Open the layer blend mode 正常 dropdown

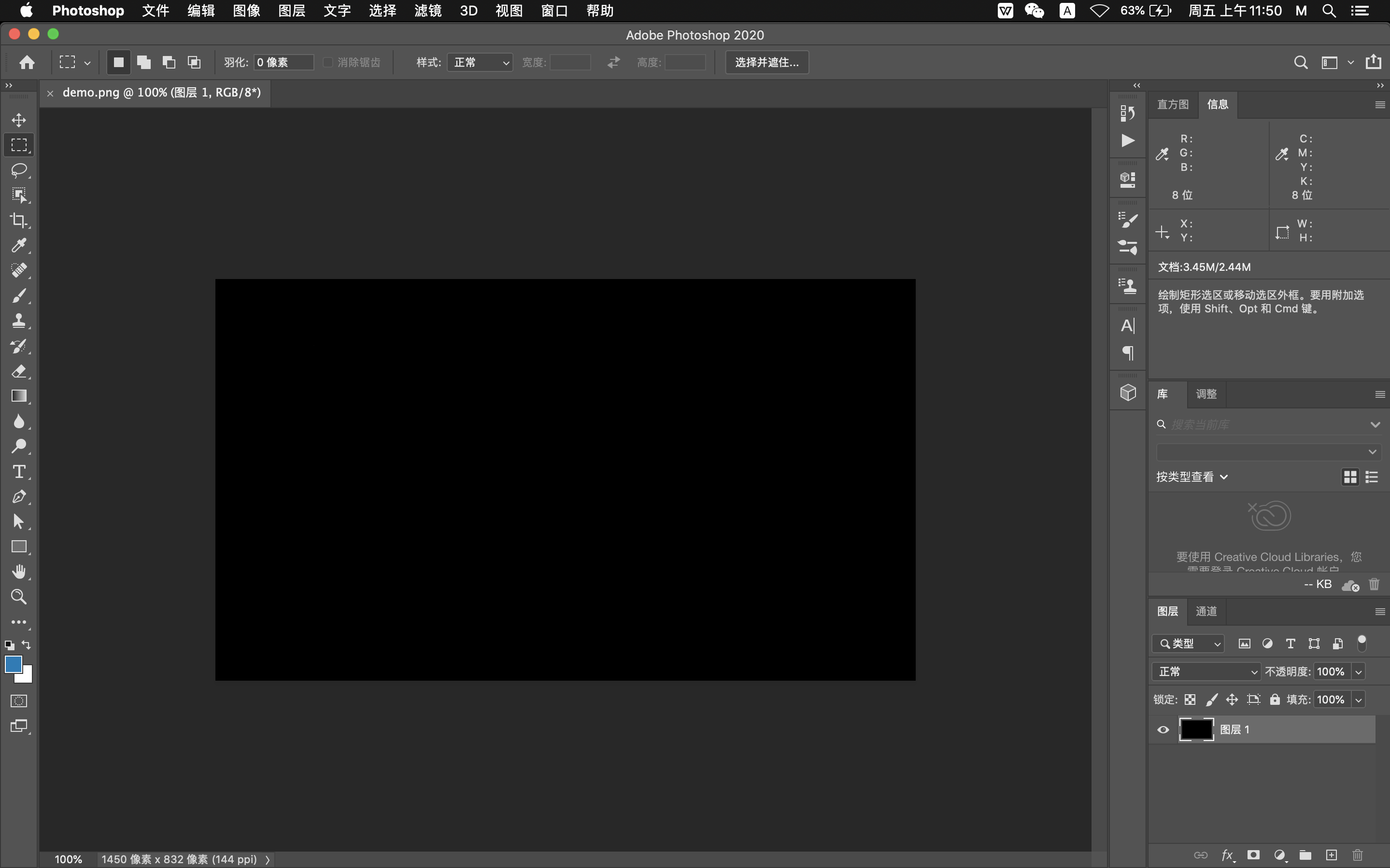tap(1206, 671)
